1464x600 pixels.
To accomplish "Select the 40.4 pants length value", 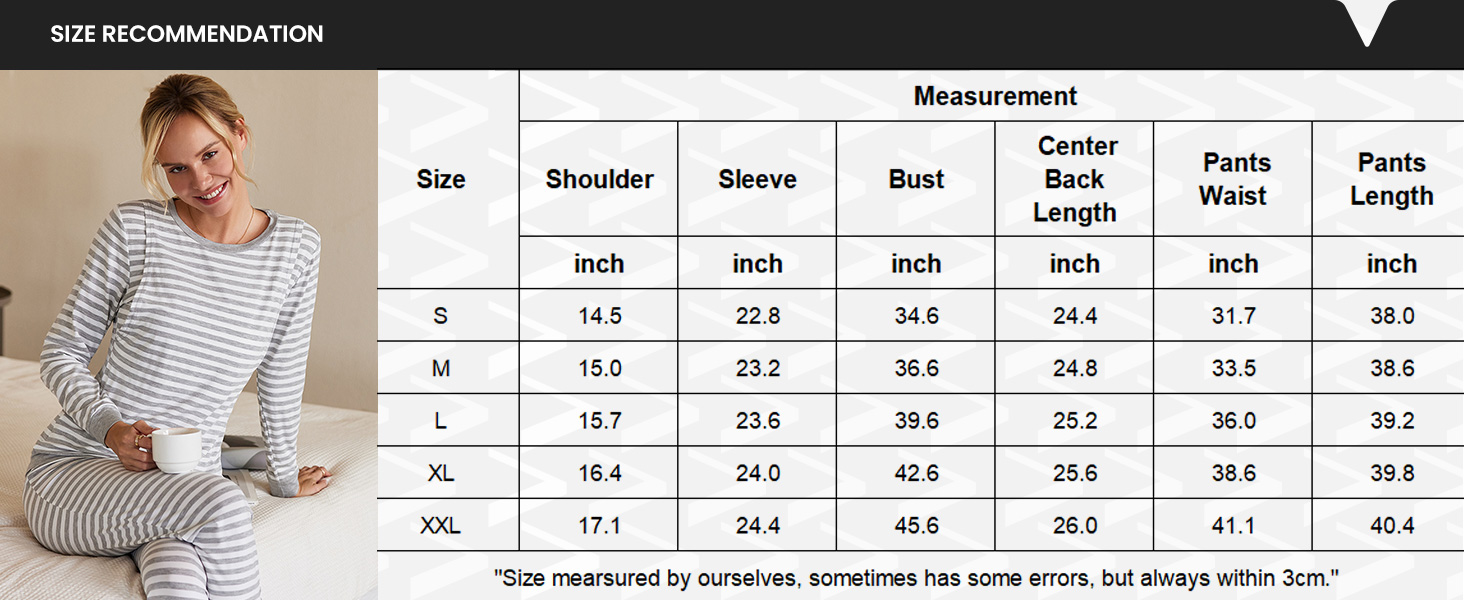I will (1391, 526).
